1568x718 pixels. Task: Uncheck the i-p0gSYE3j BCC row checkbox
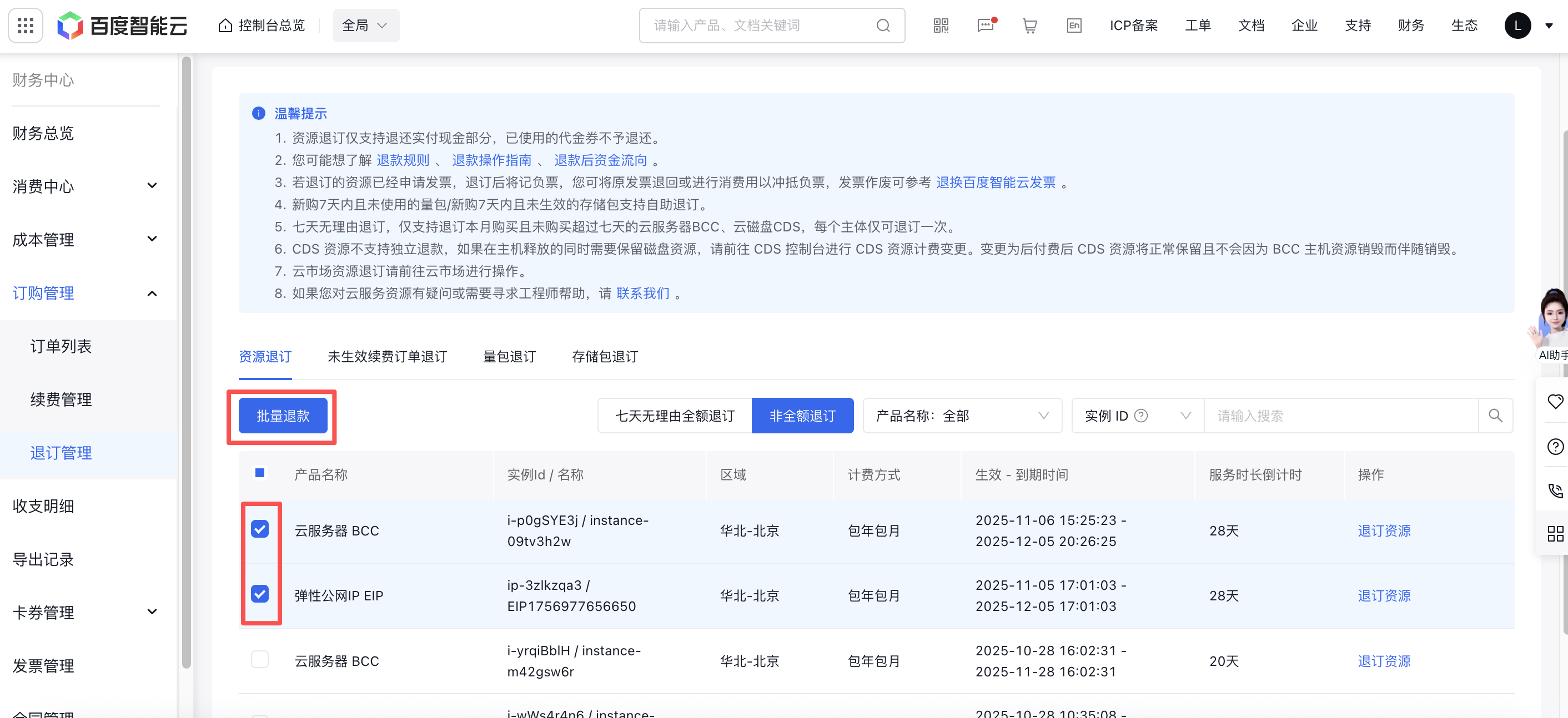pos(260,529)
